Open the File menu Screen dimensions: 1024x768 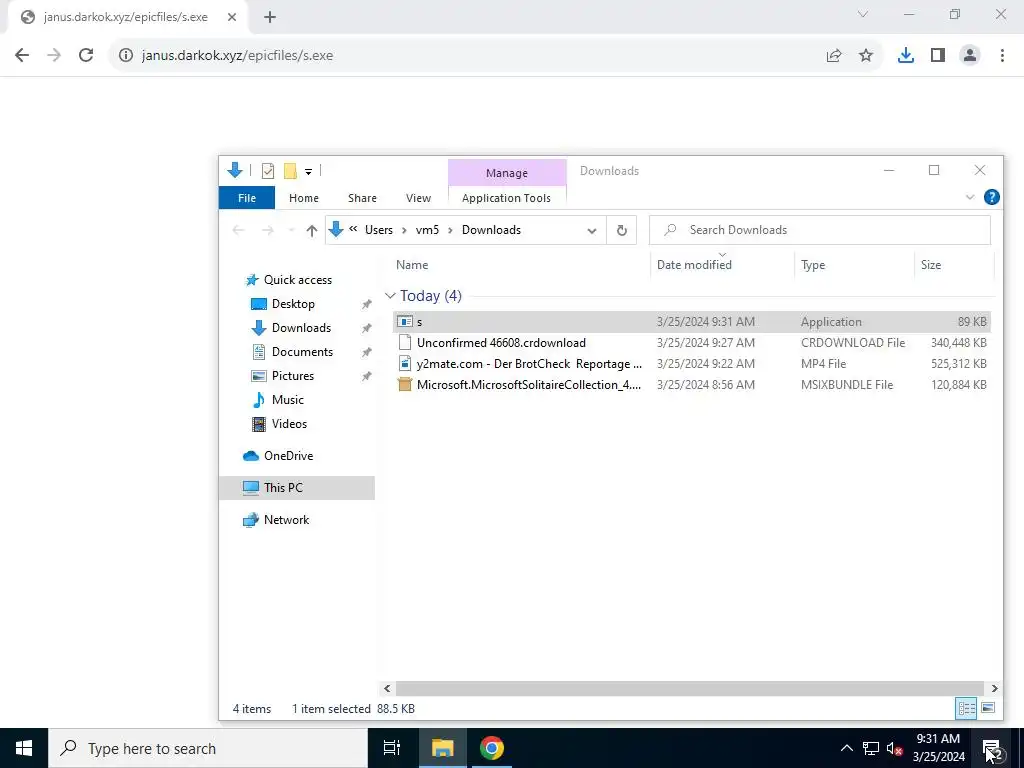pos(247,198)
